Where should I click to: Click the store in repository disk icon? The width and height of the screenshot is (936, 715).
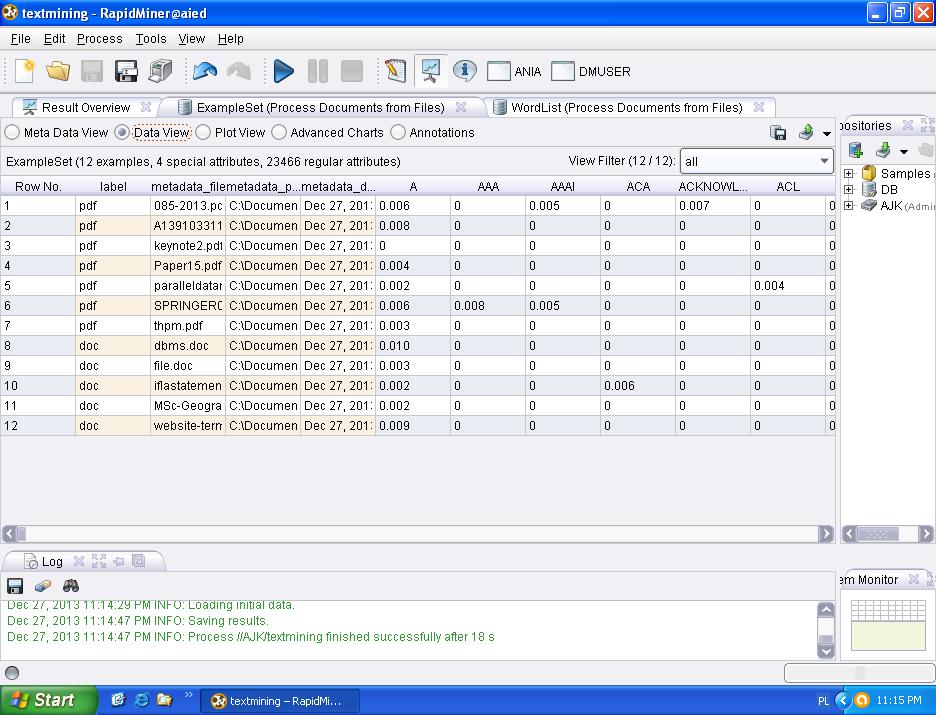pos(778,132)
